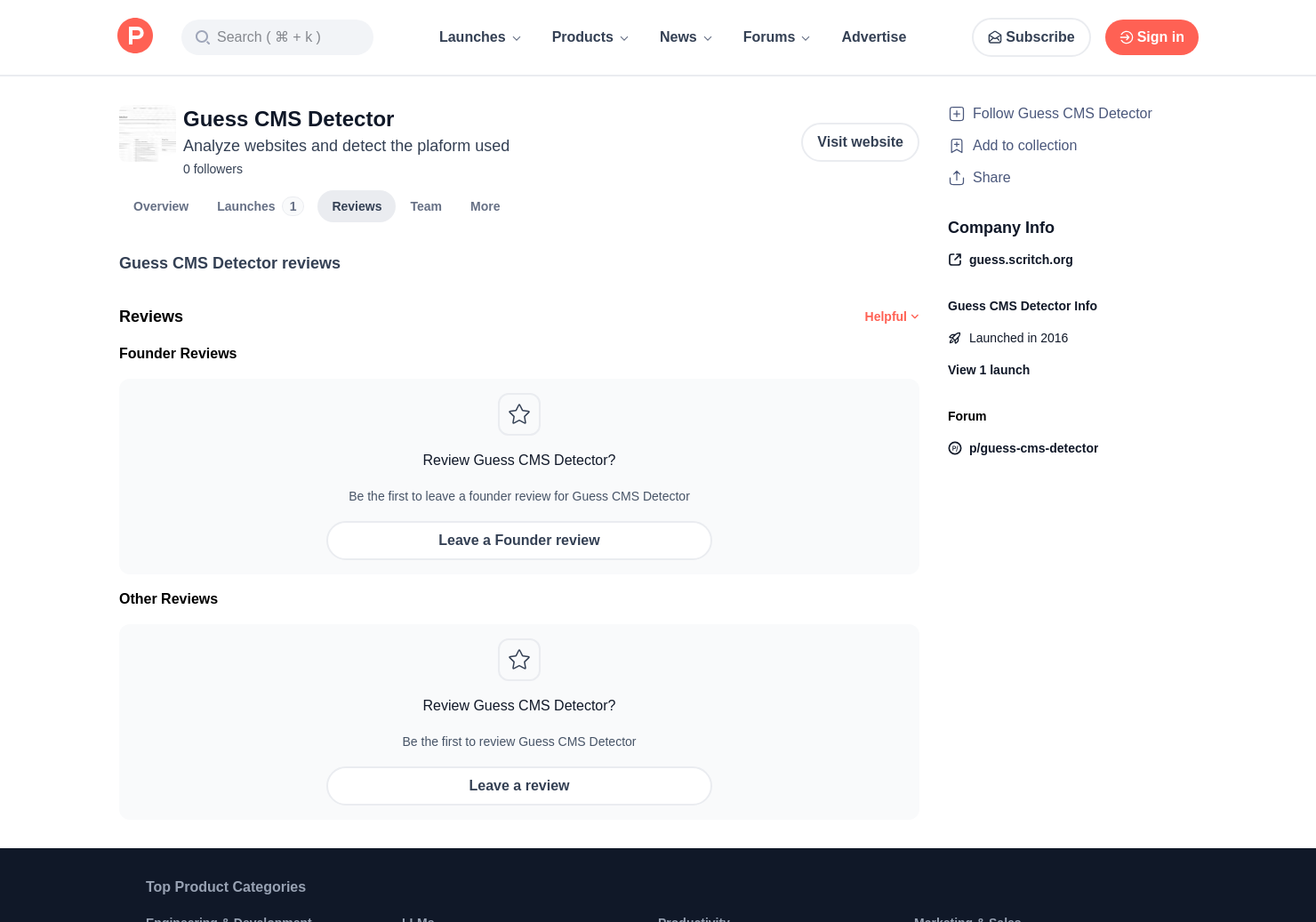Expand the Products dropdown menu
This screenshot has height=922, width=1316.
click(x=590, y=37)
